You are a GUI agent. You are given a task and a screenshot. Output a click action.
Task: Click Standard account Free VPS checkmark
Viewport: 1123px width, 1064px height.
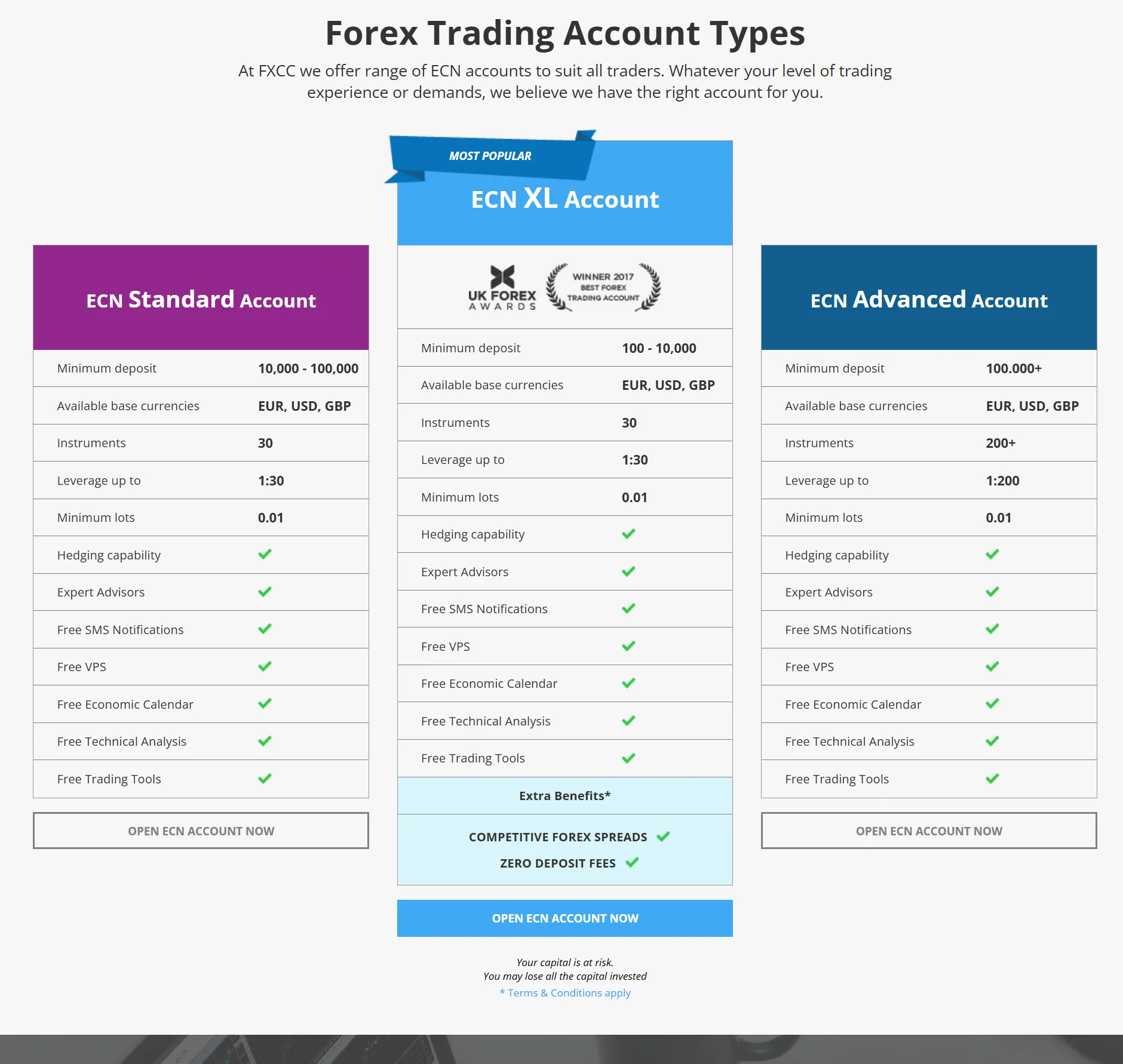[x=265, y=666]
